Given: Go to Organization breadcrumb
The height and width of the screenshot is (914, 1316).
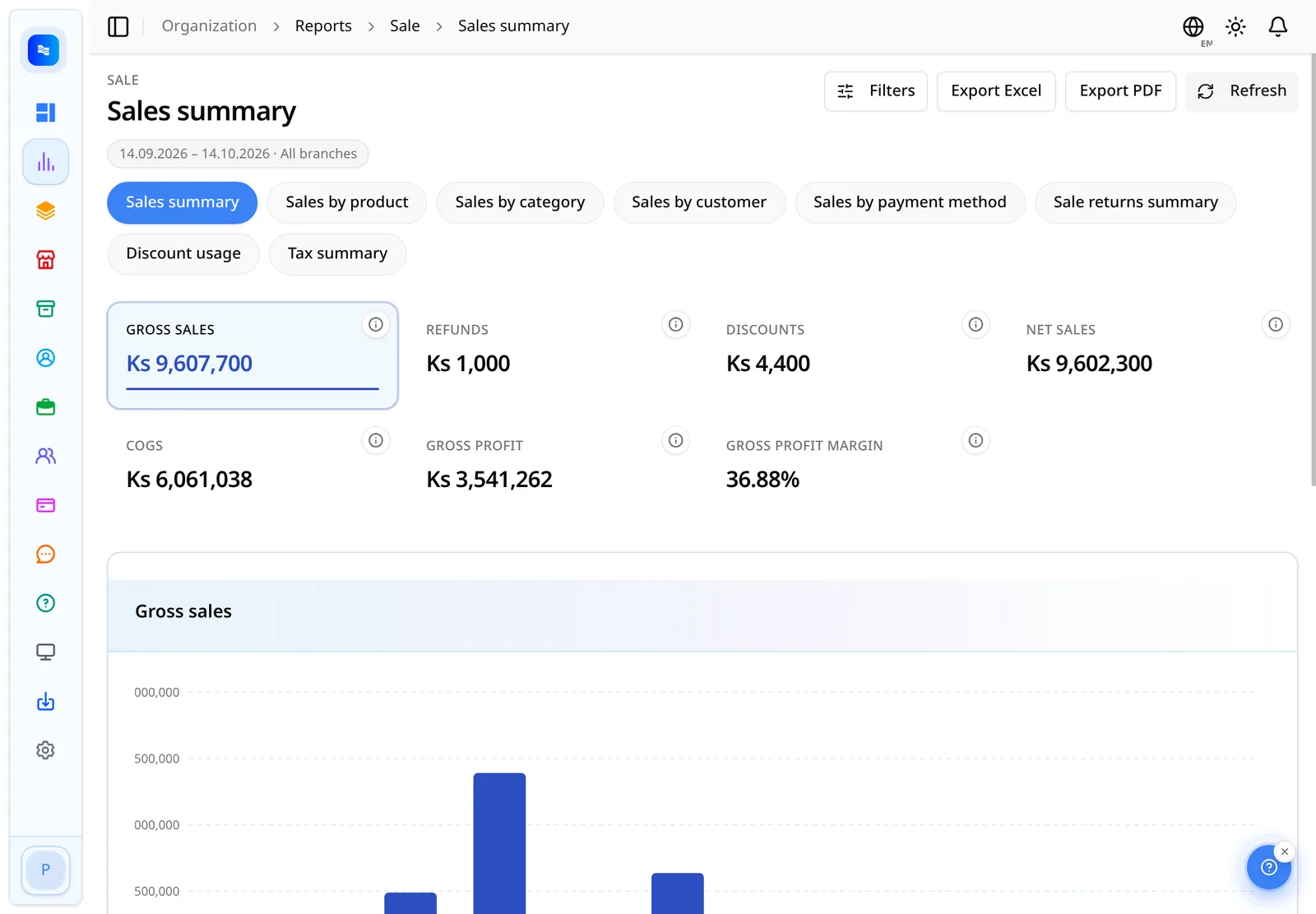Looking at the screenshot, I should [209, 26].
